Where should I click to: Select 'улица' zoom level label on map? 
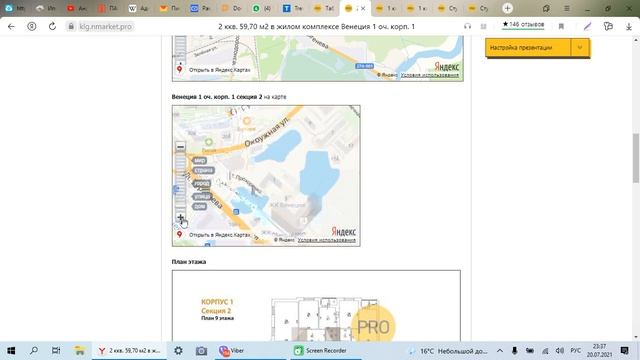tap(202, 197)
